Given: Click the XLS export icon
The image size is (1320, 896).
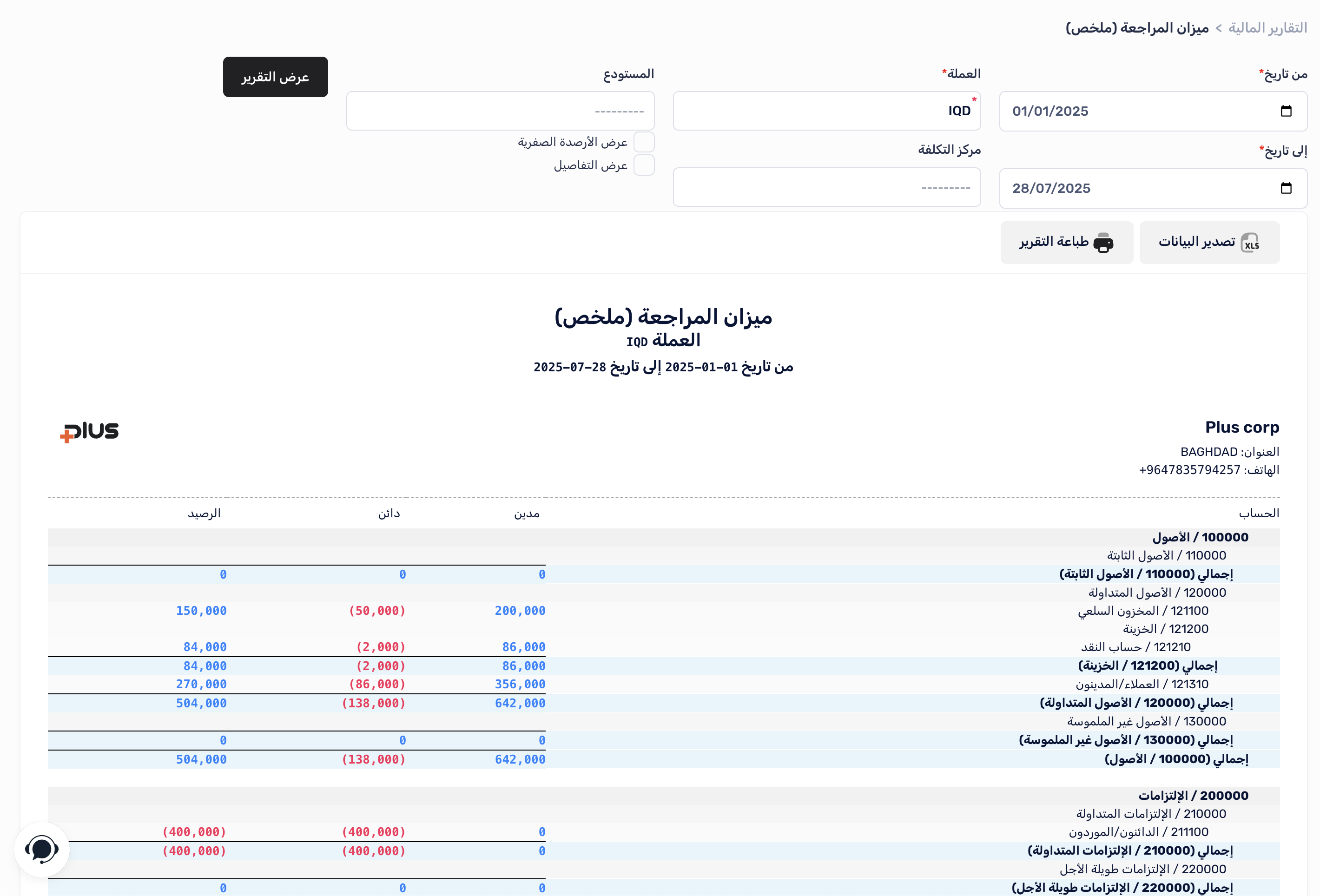Looking at the screenshot, I should [1249, 243].
